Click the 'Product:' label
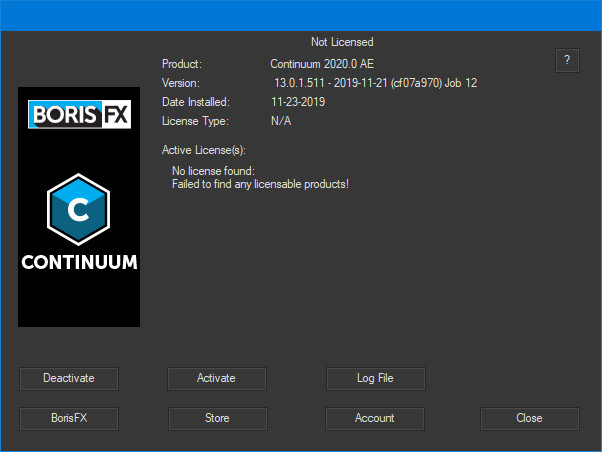Viewport: 602px width, 452px height. 182,64
